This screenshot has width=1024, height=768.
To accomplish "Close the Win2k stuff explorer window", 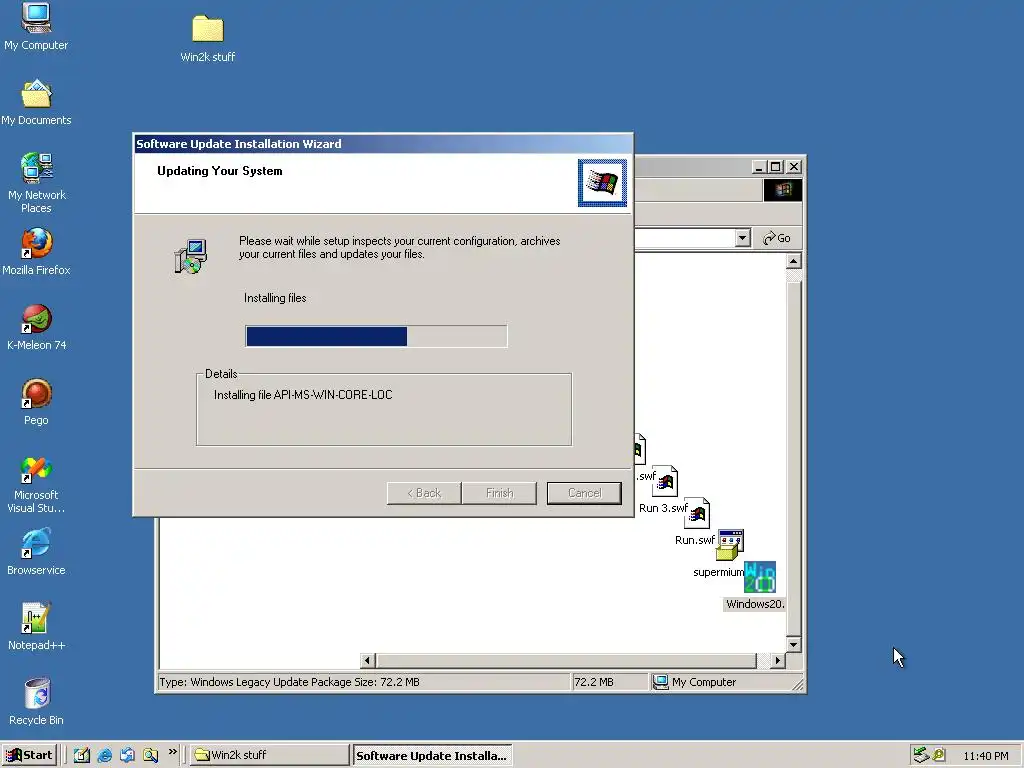I will click(x=793, y=167).
